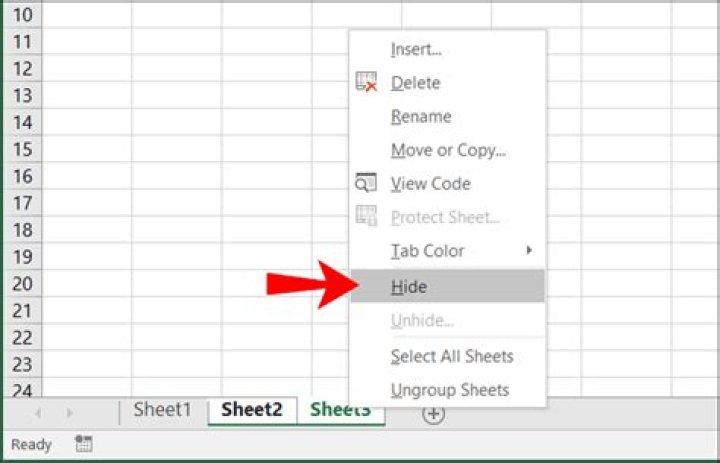Select row 20 header
Viewport: 720px width, 463px height.
click(x=22, y=284)
